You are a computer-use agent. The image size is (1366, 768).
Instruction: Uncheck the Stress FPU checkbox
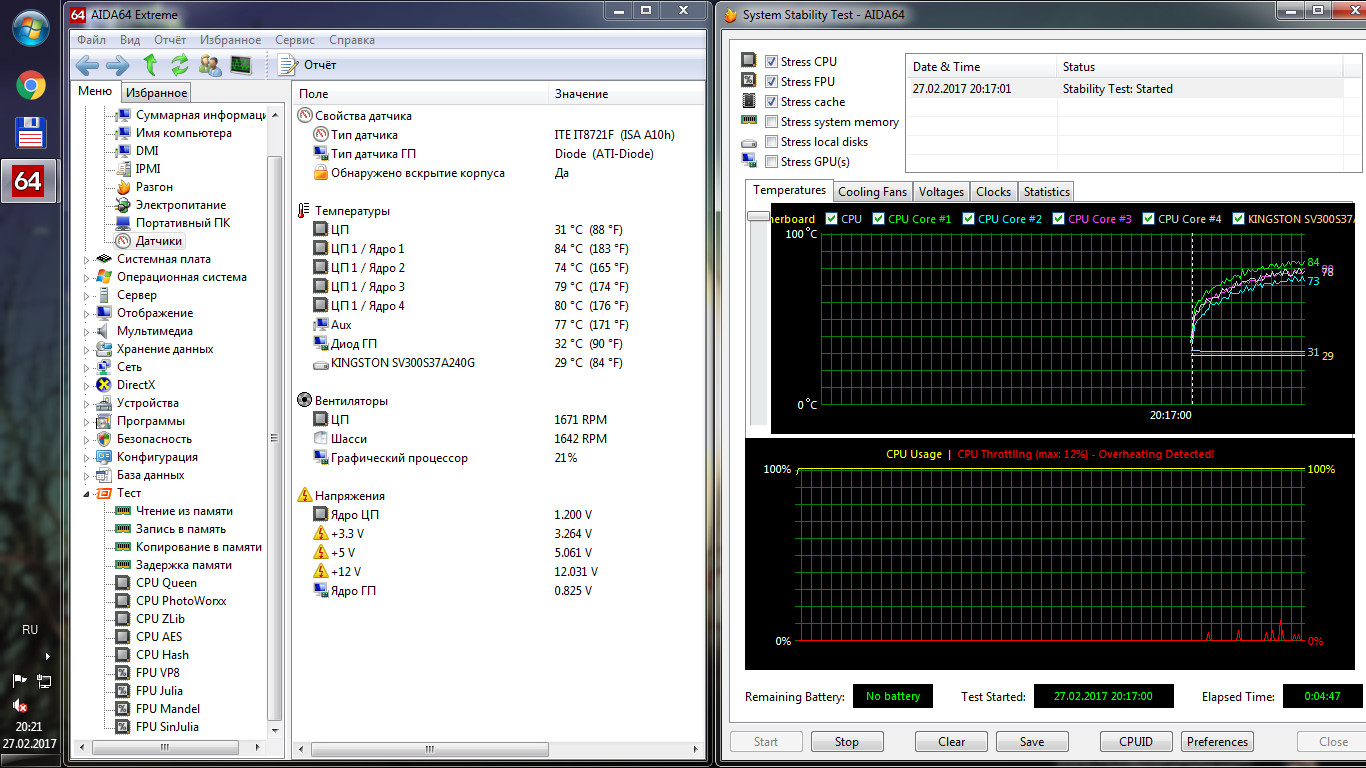pos(771,82)
